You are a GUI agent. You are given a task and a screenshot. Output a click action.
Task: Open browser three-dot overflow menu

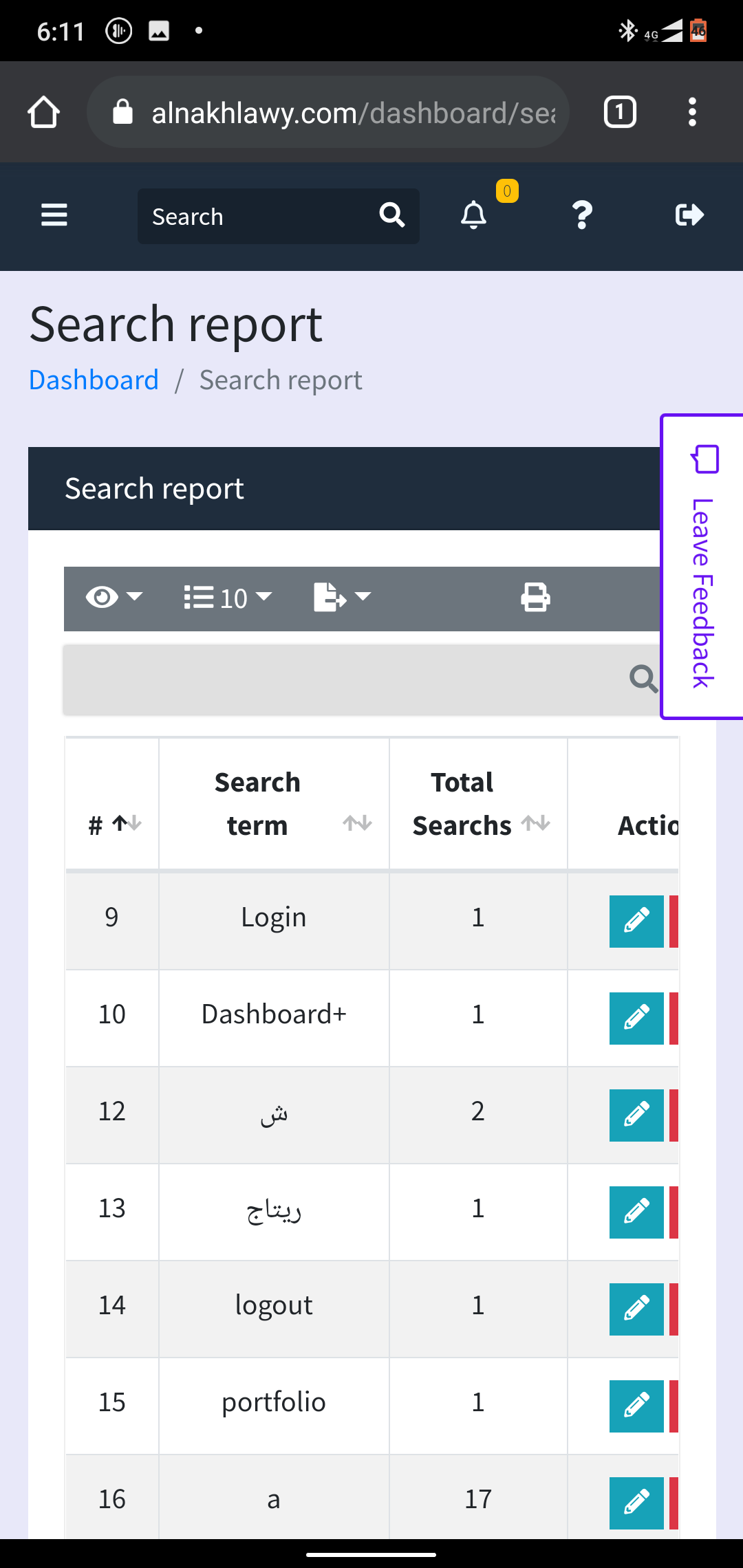692,112
